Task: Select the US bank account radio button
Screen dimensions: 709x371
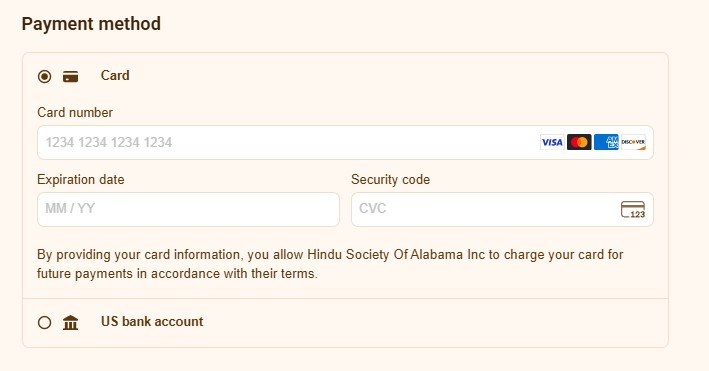Action: tap(44, 323)
